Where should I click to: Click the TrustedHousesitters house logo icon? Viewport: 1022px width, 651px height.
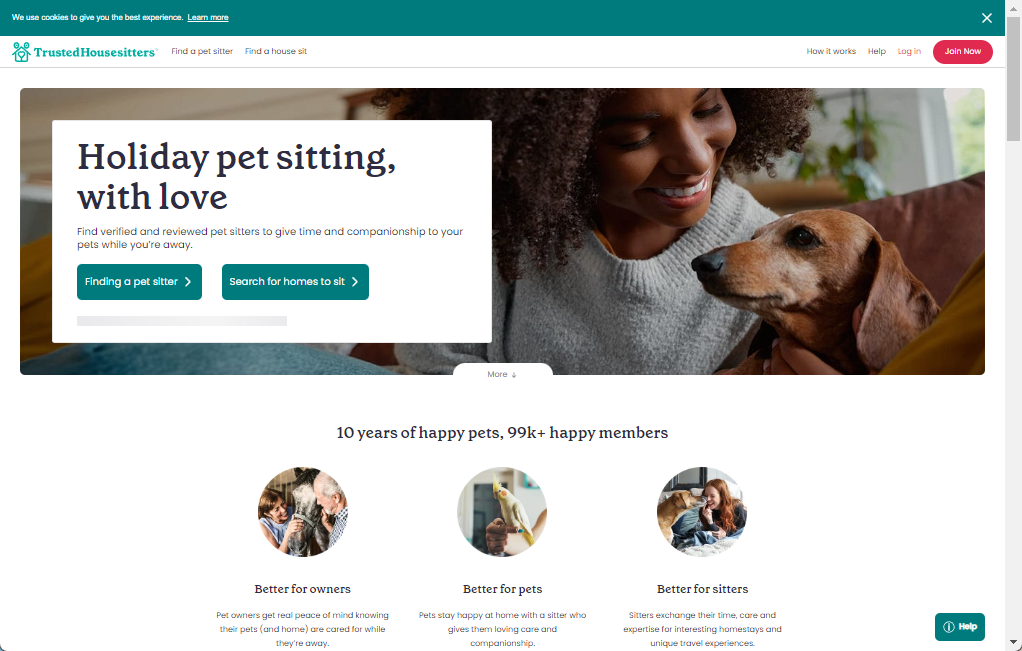click(22, 52)
